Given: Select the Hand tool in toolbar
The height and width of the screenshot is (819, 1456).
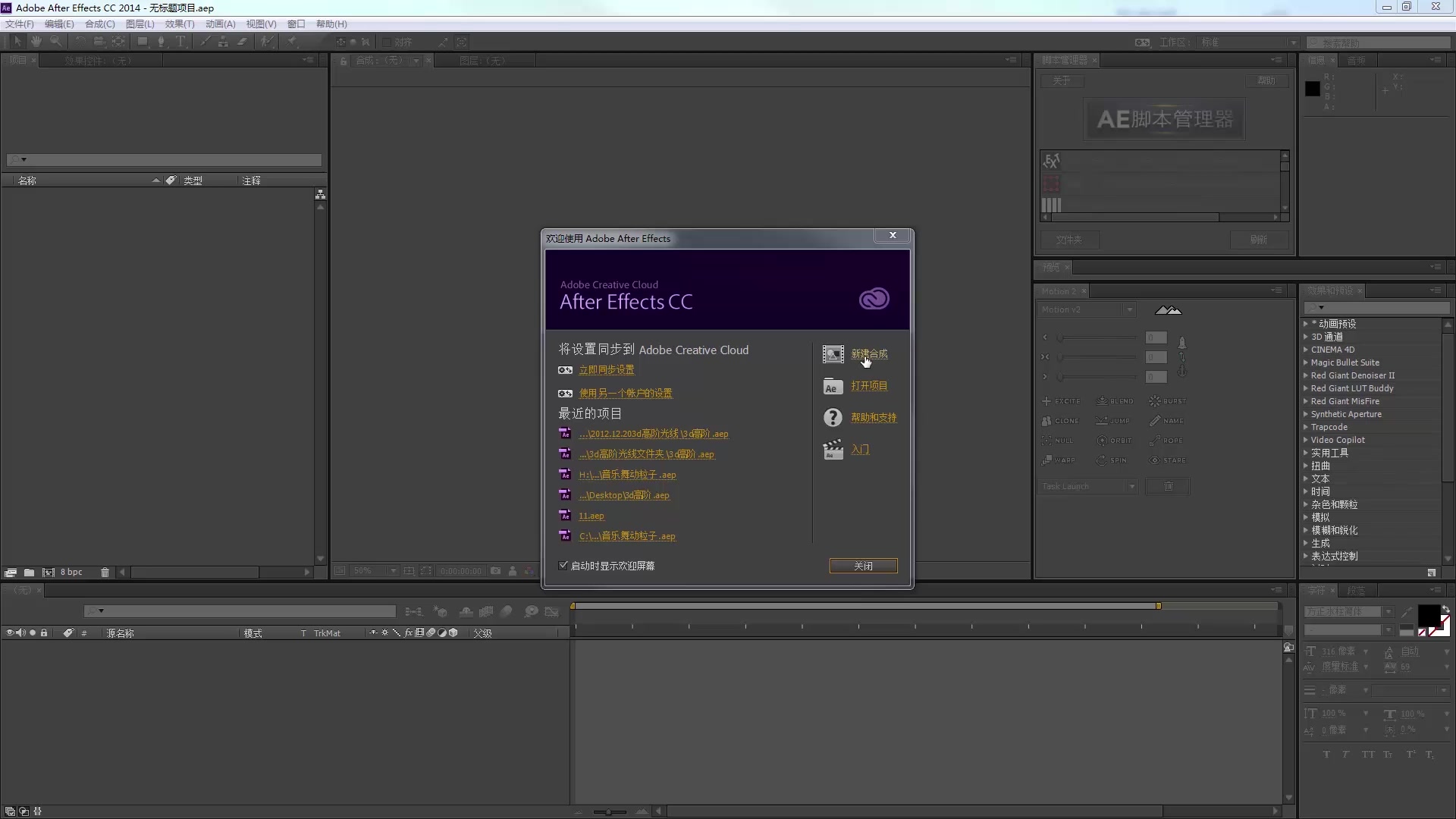Looking at the screenshot, I should (x=36, y=42).
